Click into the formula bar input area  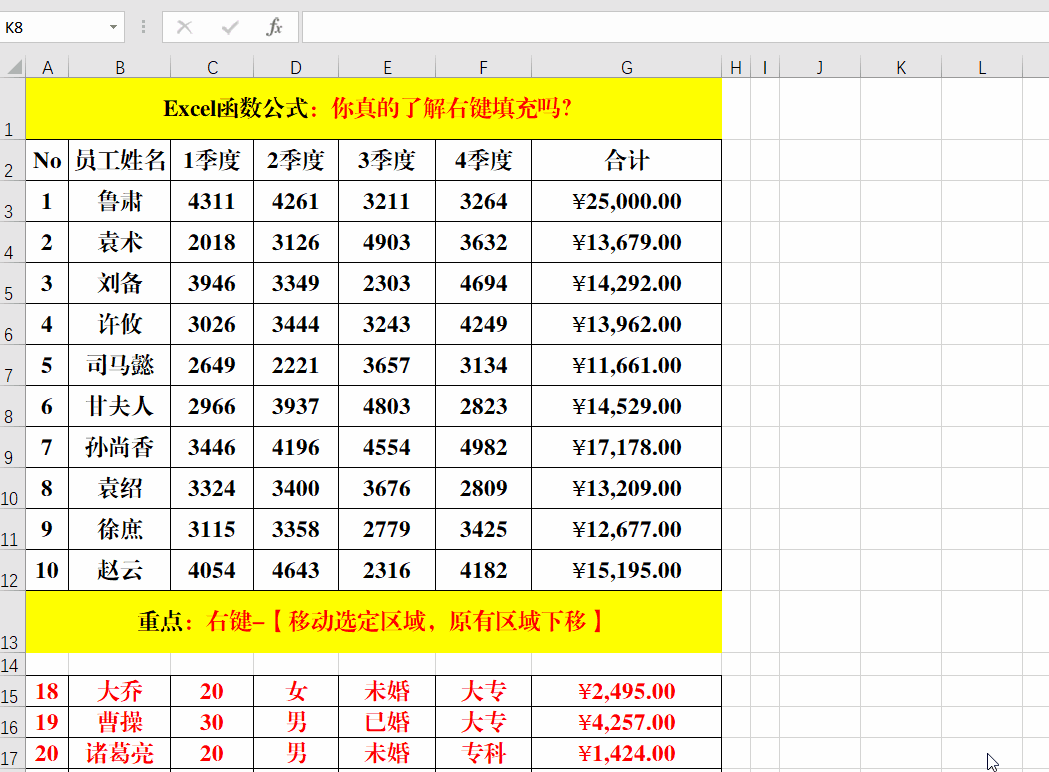(x=676, y=27)
